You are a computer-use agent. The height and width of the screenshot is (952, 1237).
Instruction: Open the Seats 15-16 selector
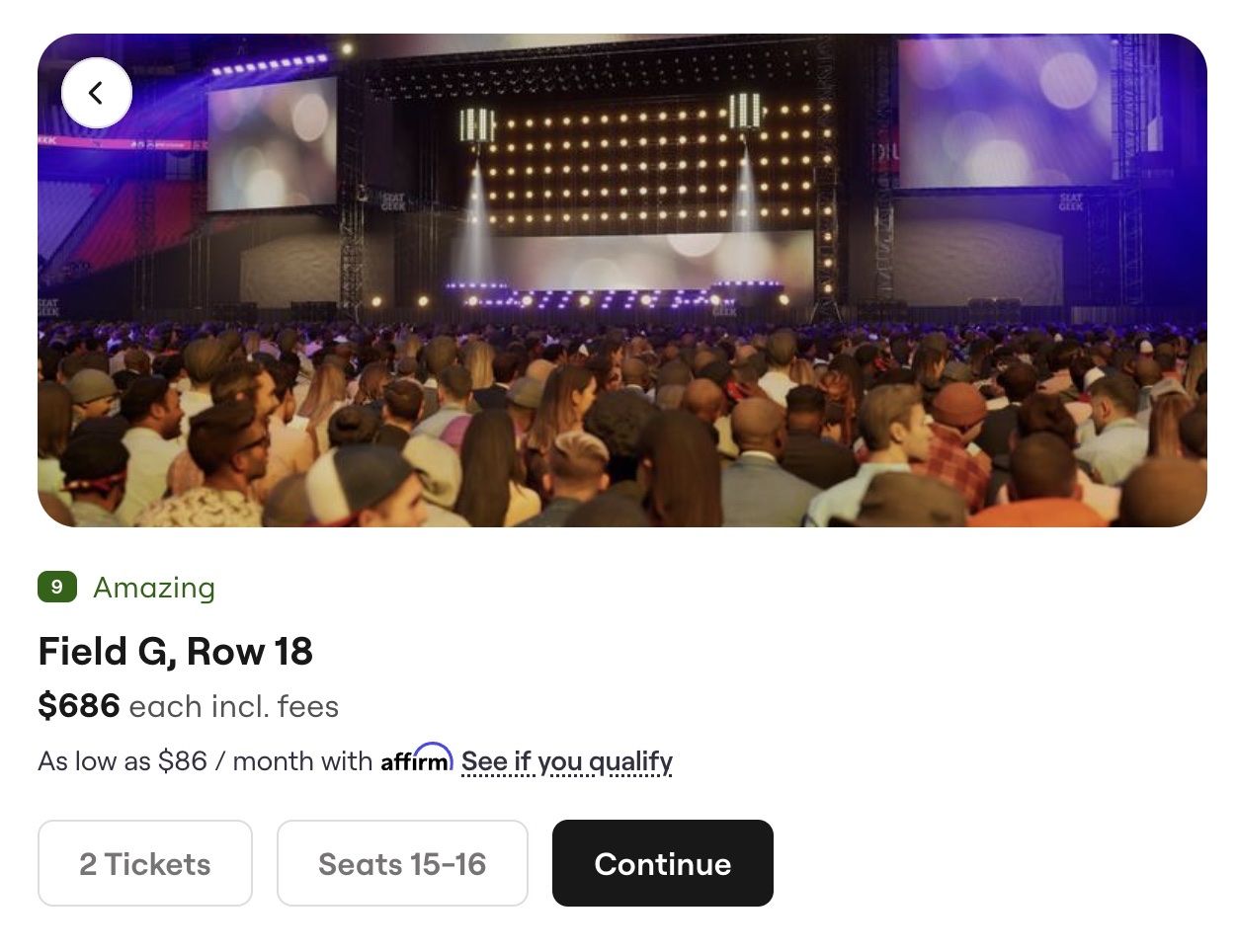coord(402,863)
